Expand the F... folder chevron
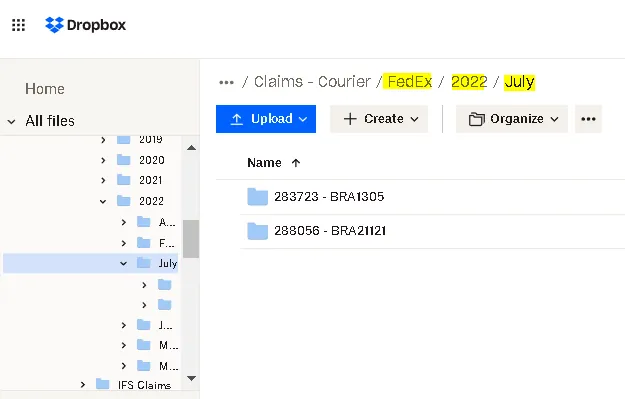Screen dimensions: 625x399 (124, 243)
